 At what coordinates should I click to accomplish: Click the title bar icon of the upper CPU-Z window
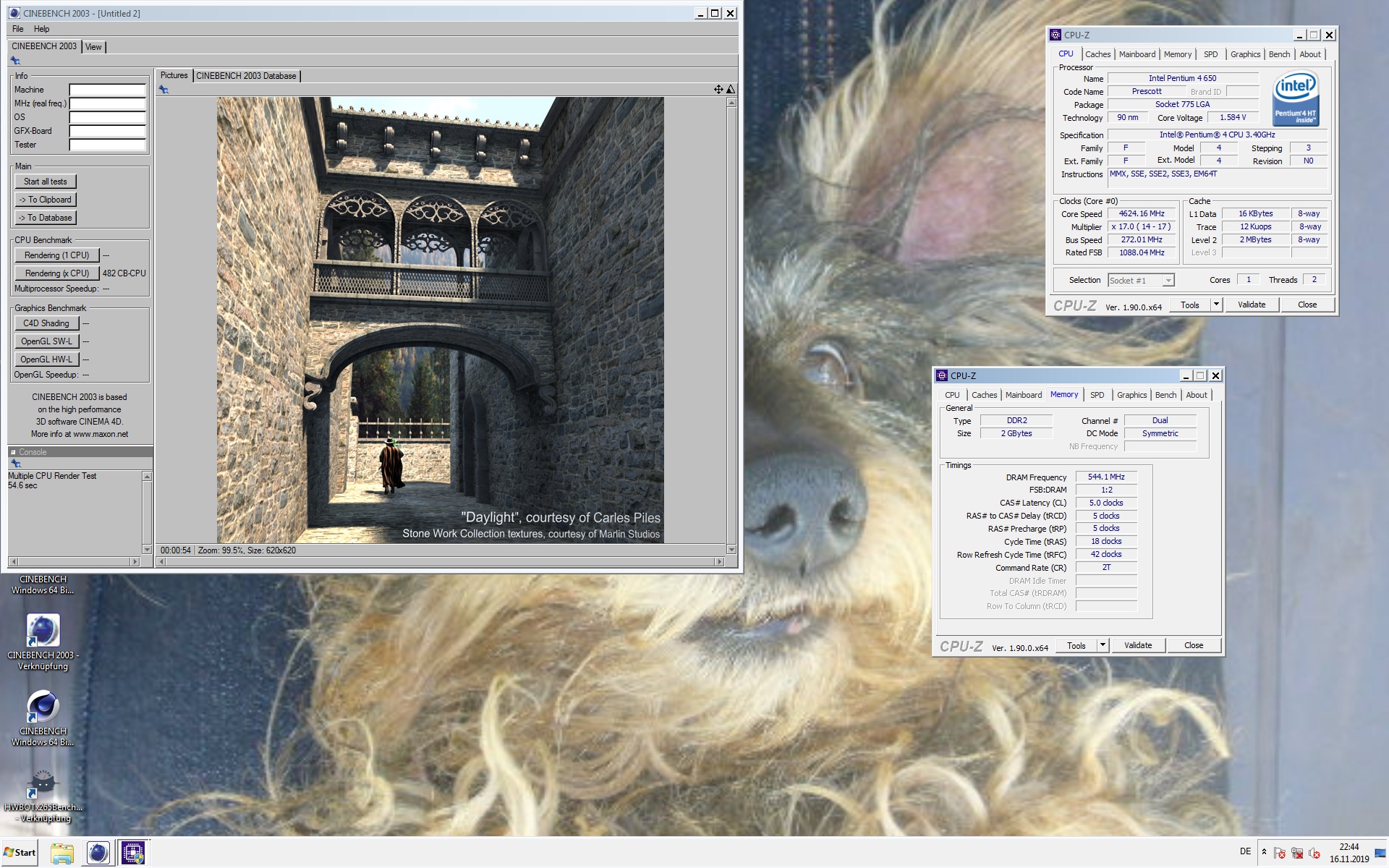1055,35
